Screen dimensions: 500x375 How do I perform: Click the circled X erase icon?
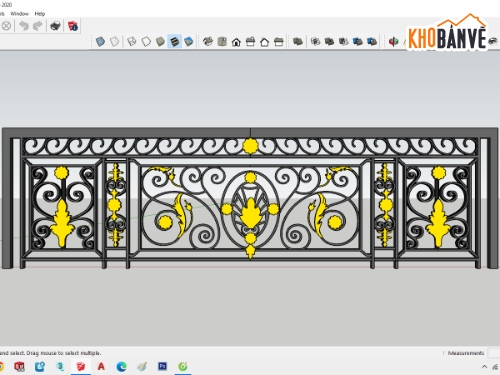(6, 26)
